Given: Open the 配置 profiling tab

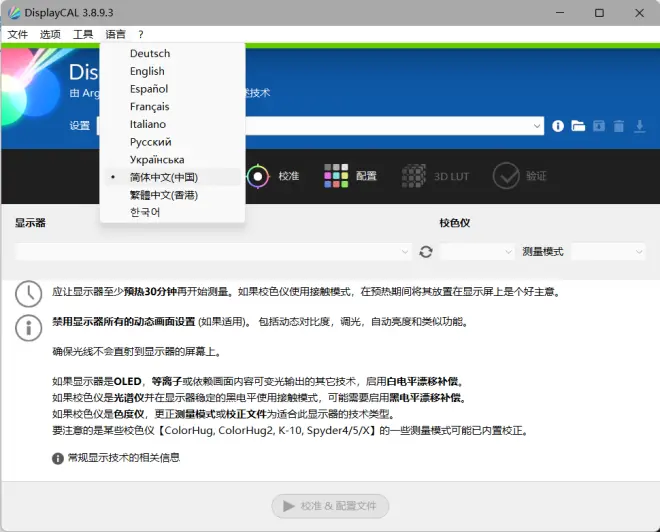Looking at the screenshot, I should (x=350, y=176).
